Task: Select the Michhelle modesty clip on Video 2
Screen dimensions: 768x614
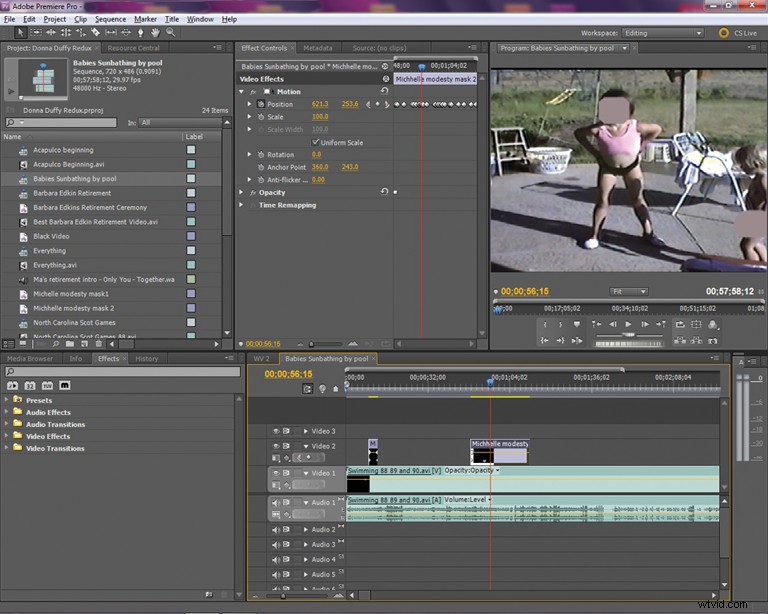Action: [499, 451]
